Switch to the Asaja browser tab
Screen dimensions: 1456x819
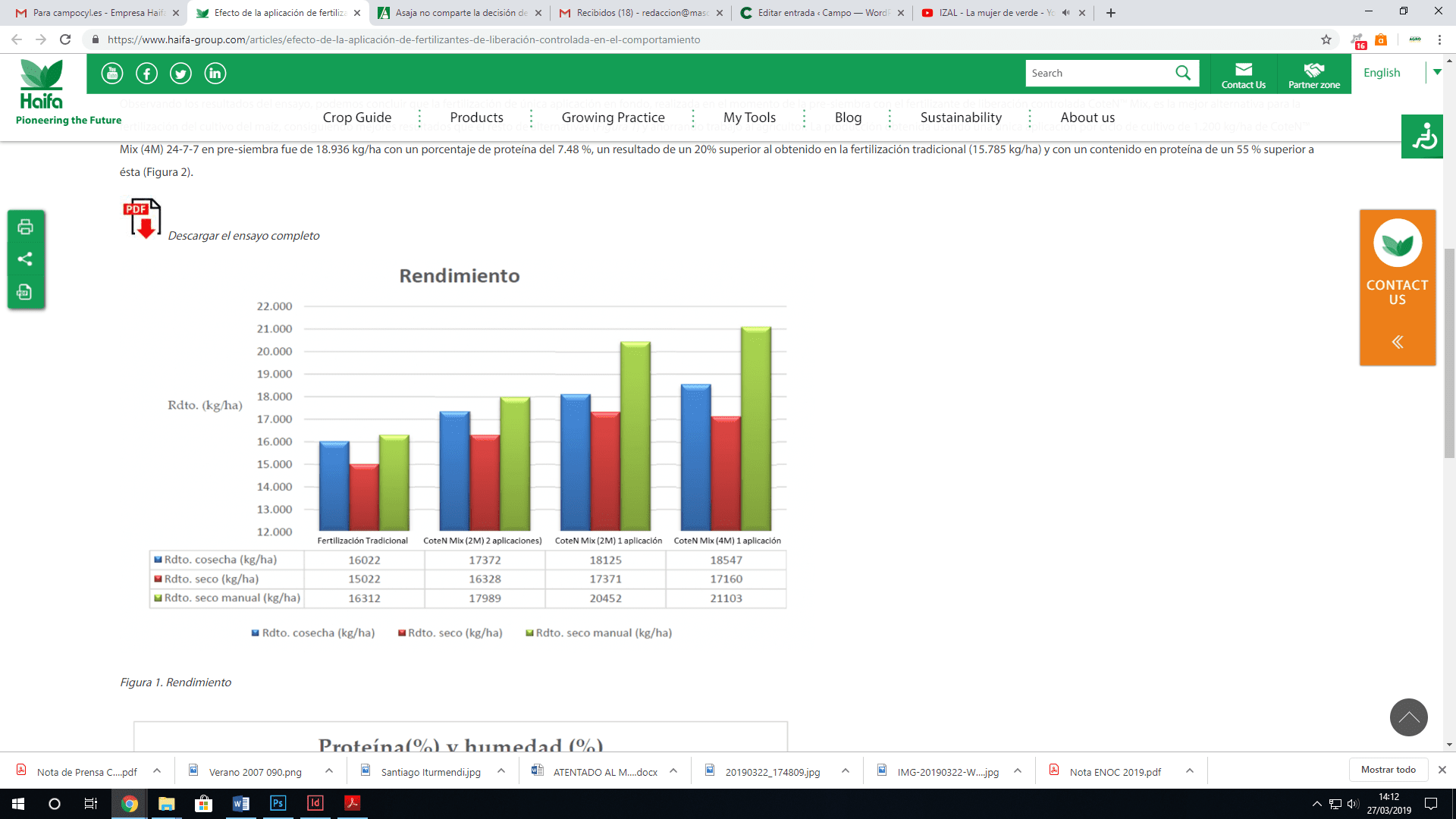[460, 13]
